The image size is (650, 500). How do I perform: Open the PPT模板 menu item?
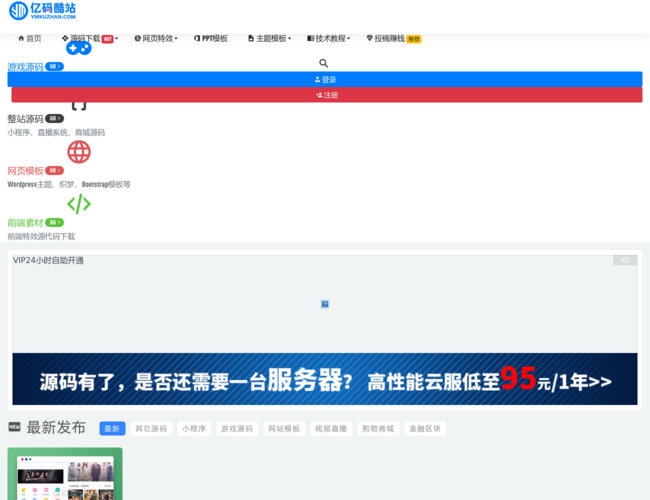(211, 39)
